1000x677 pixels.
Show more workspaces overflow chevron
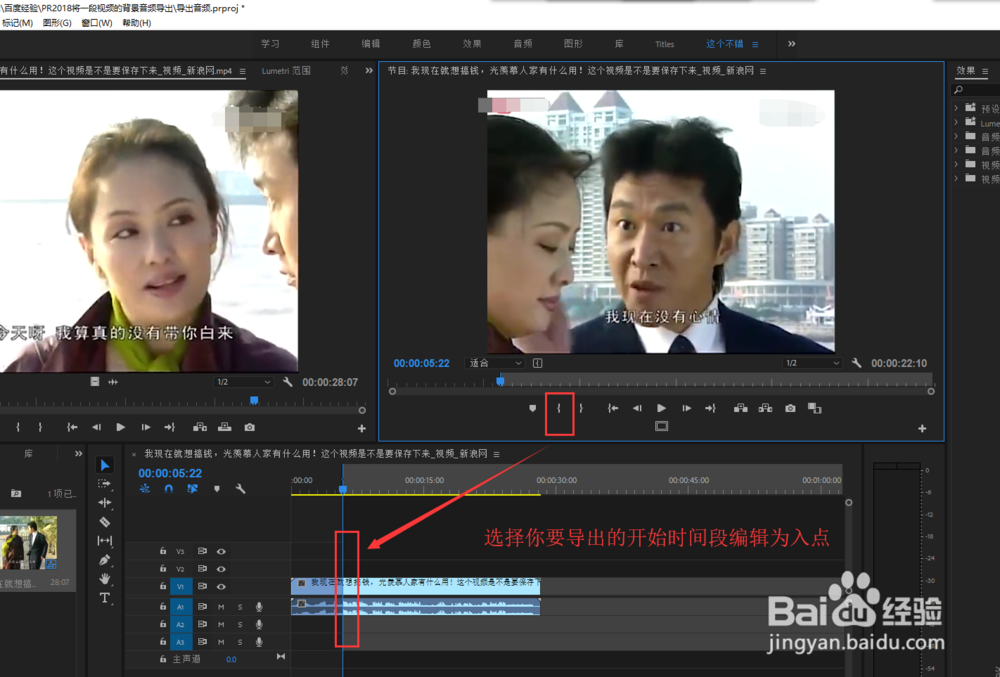[791, 44]
